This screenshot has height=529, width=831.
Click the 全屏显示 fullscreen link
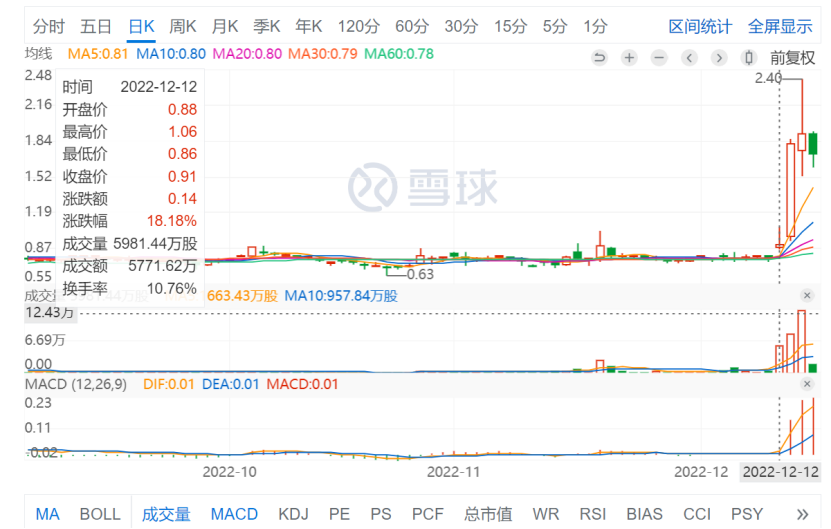[x=780, y=26]
